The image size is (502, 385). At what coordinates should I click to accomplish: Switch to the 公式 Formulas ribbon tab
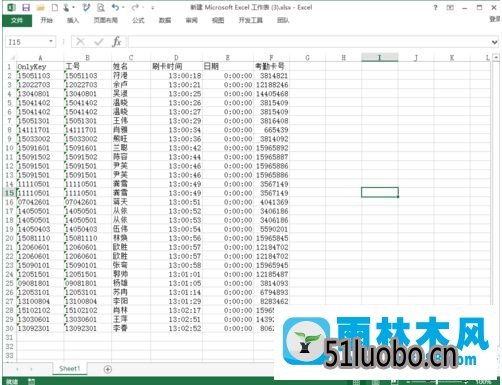pyautogui.click(x=138, y=20)
